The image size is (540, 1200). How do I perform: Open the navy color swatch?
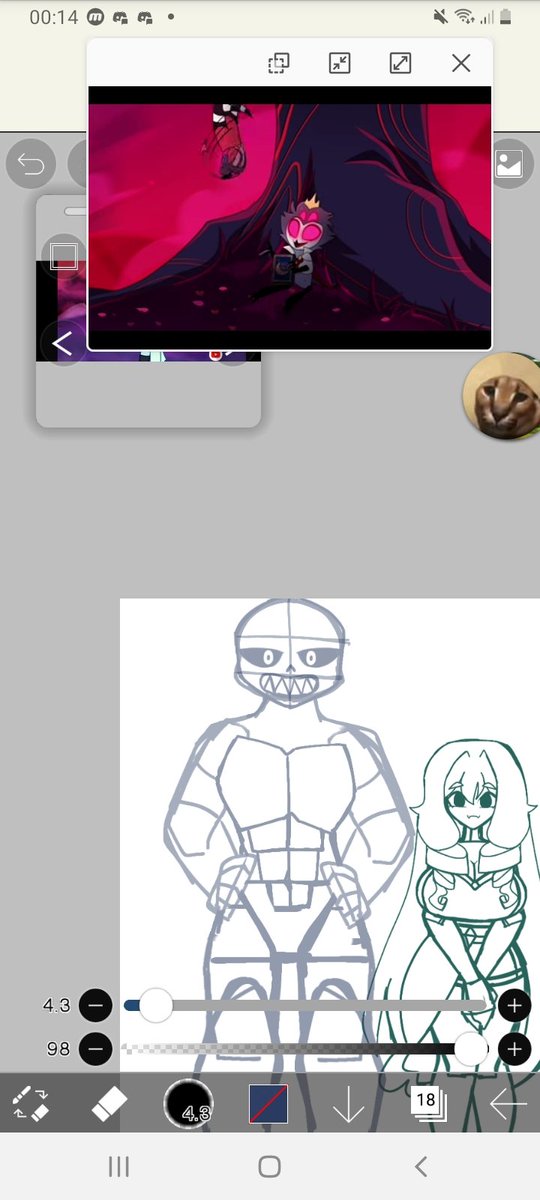point(268,1104)
